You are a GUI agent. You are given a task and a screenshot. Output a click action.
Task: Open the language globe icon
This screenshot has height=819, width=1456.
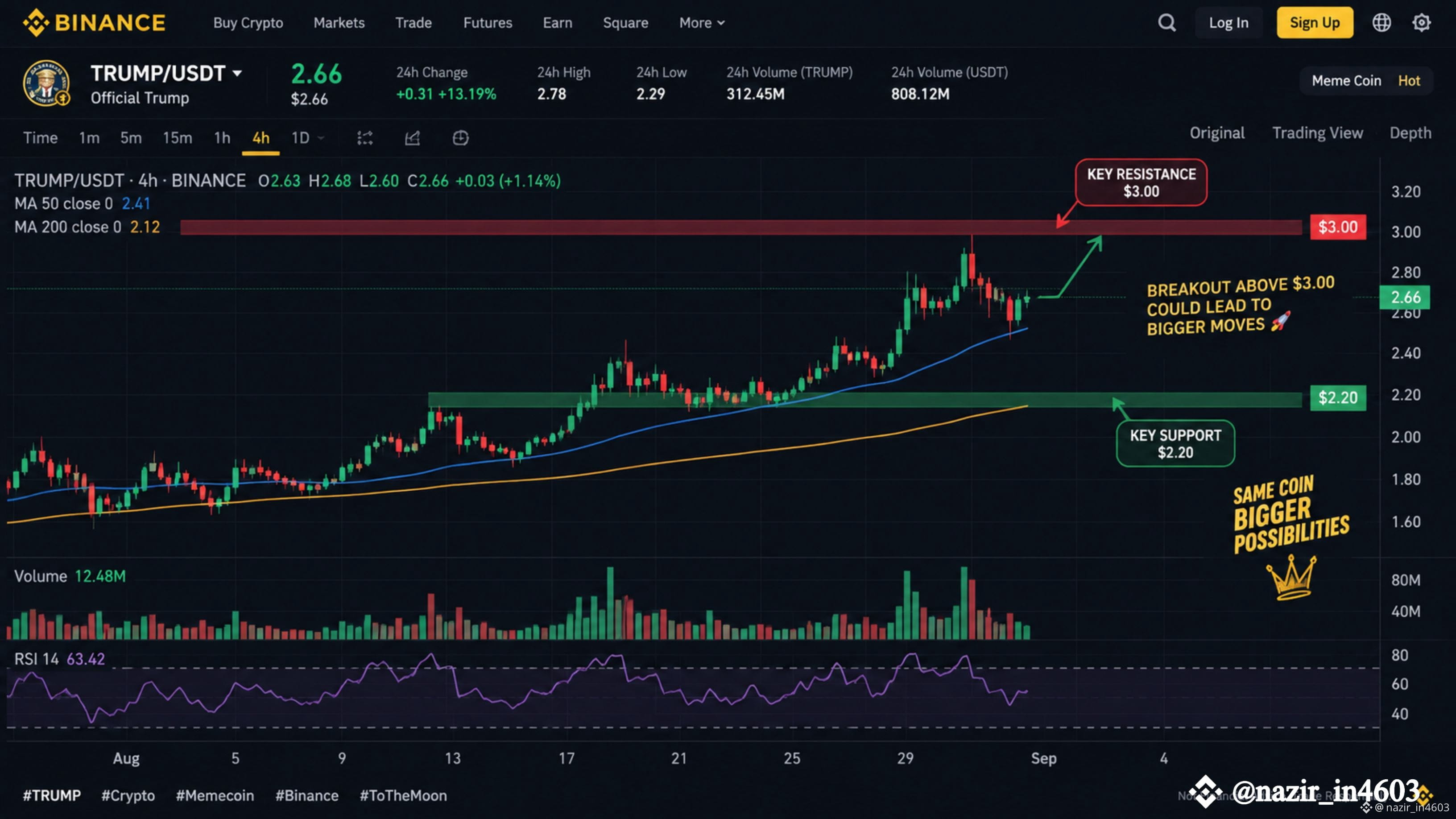(1382, 23)
